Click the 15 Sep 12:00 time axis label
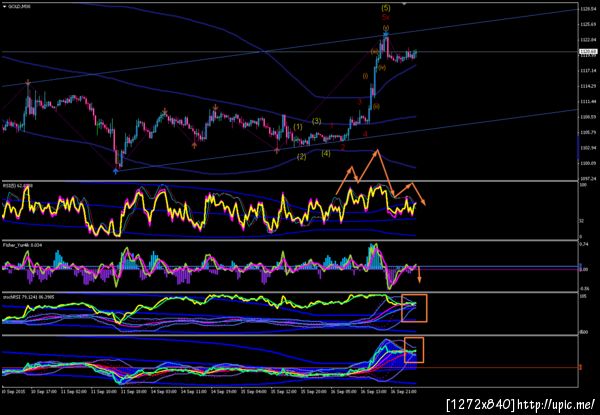Screen dimensions: 600x415 (282, 392)
